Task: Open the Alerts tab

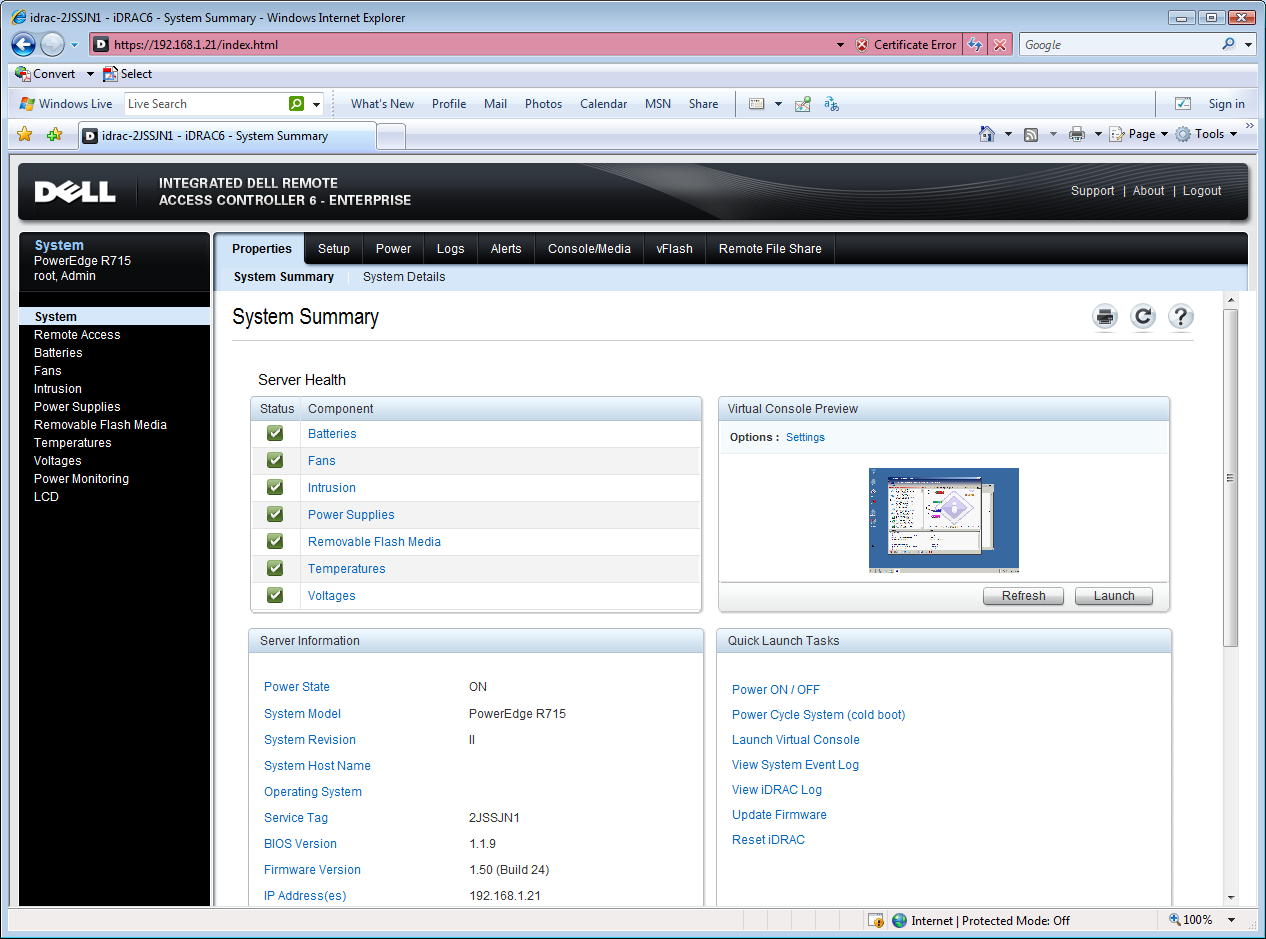Action: click(x=506, y=249)
